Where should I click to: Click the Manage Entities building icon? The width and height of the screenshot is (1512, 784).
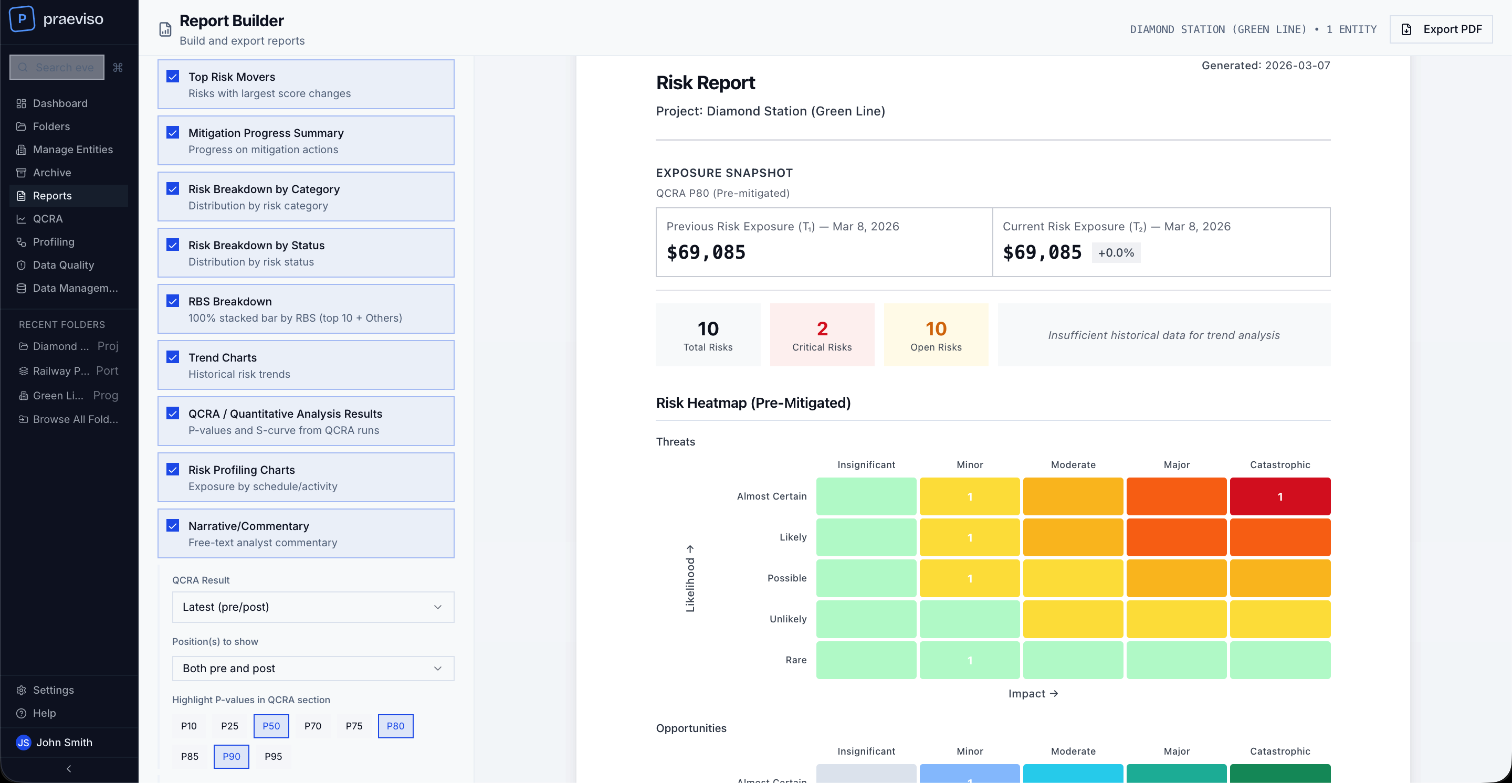[x=21, y=150]
